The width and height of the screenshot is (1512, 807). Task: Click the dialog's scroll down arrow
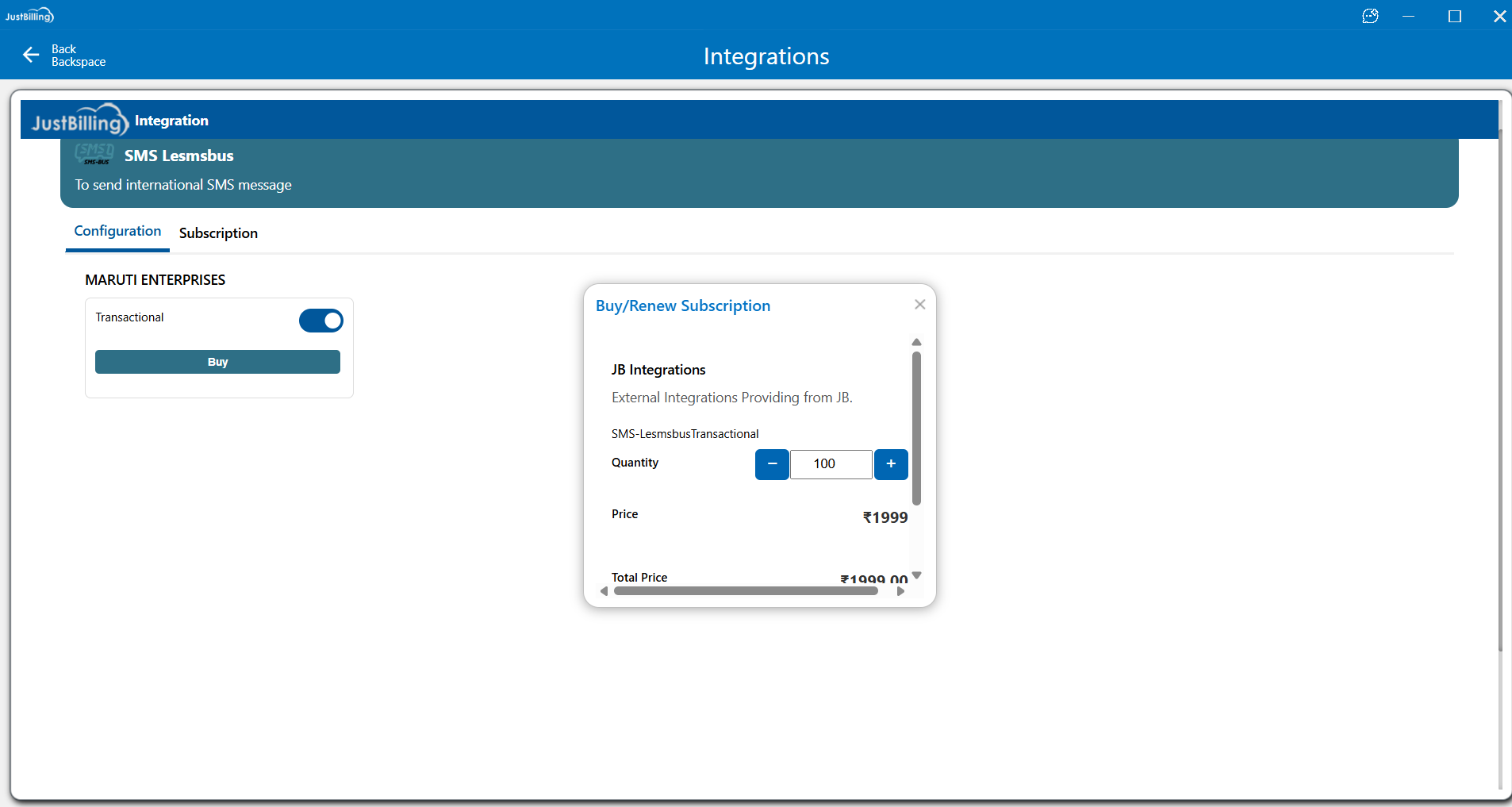(x=916, y=575)
